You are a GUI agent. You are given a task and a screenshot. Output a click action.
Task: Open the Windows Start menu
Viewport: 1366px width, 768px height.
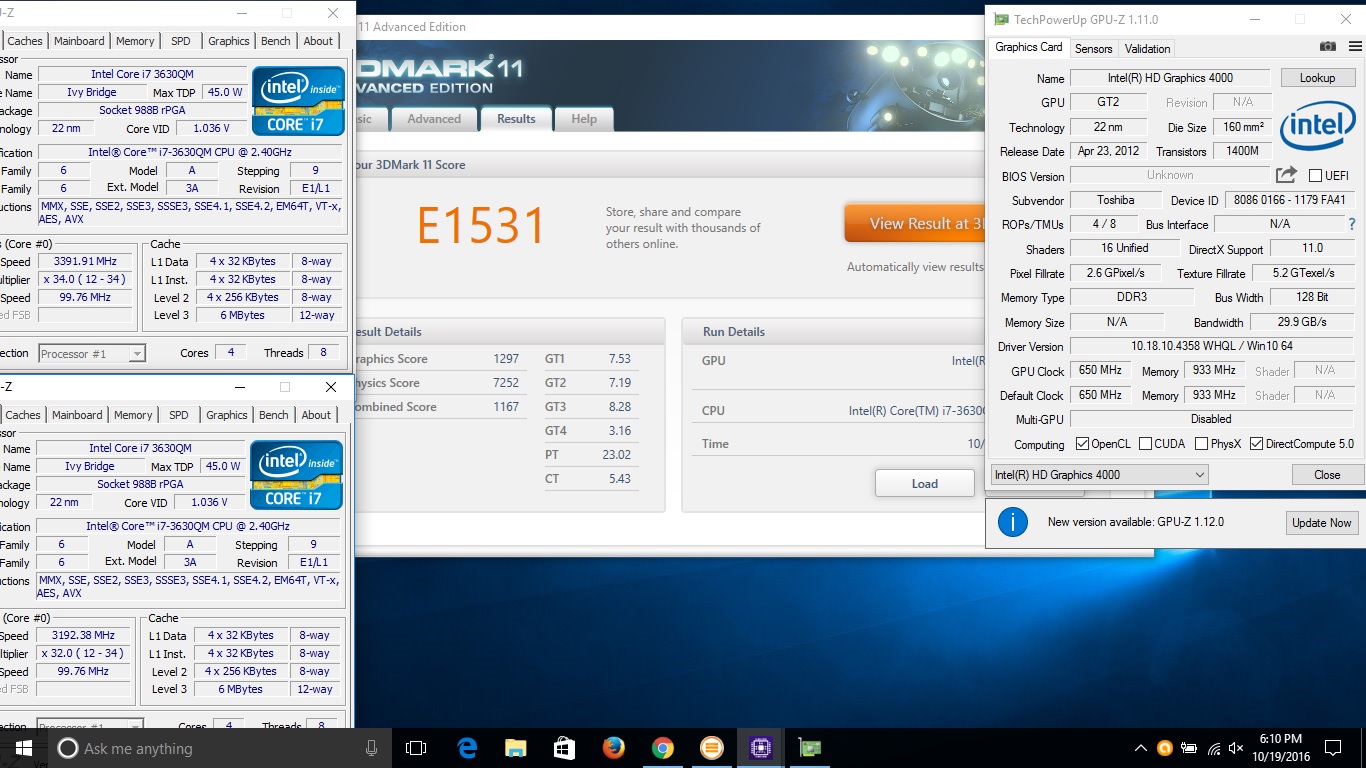[23, 748]
